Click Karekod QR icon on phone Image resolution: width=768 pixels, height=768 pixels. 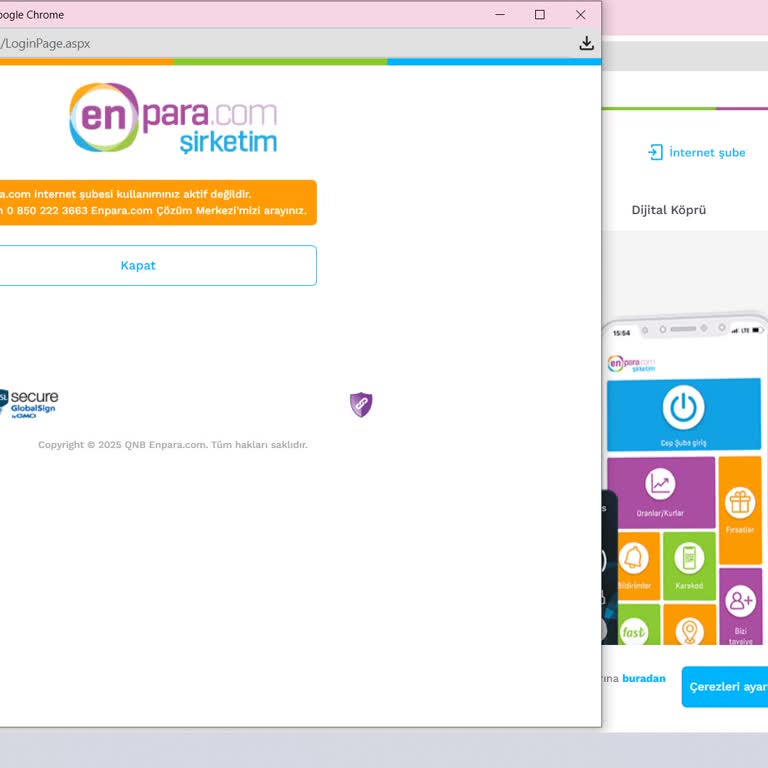pyautogui.click(x=689, y=558)
